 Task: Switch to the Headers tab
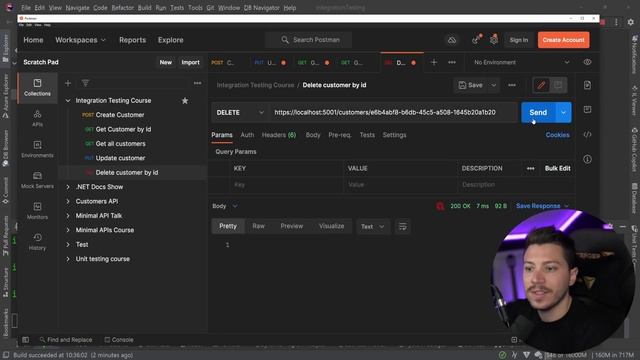(279, 135)
